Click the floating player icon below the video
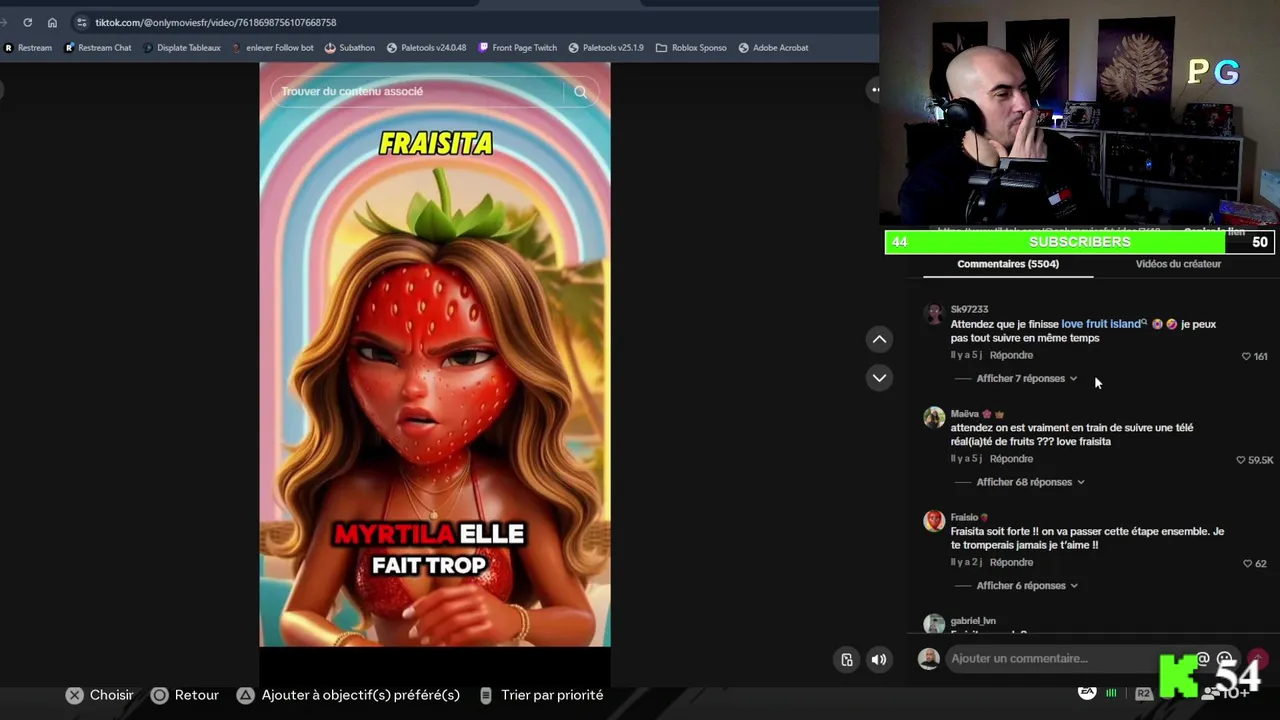The width and height of the screenshot is (1280, 720). pos(847,659)
